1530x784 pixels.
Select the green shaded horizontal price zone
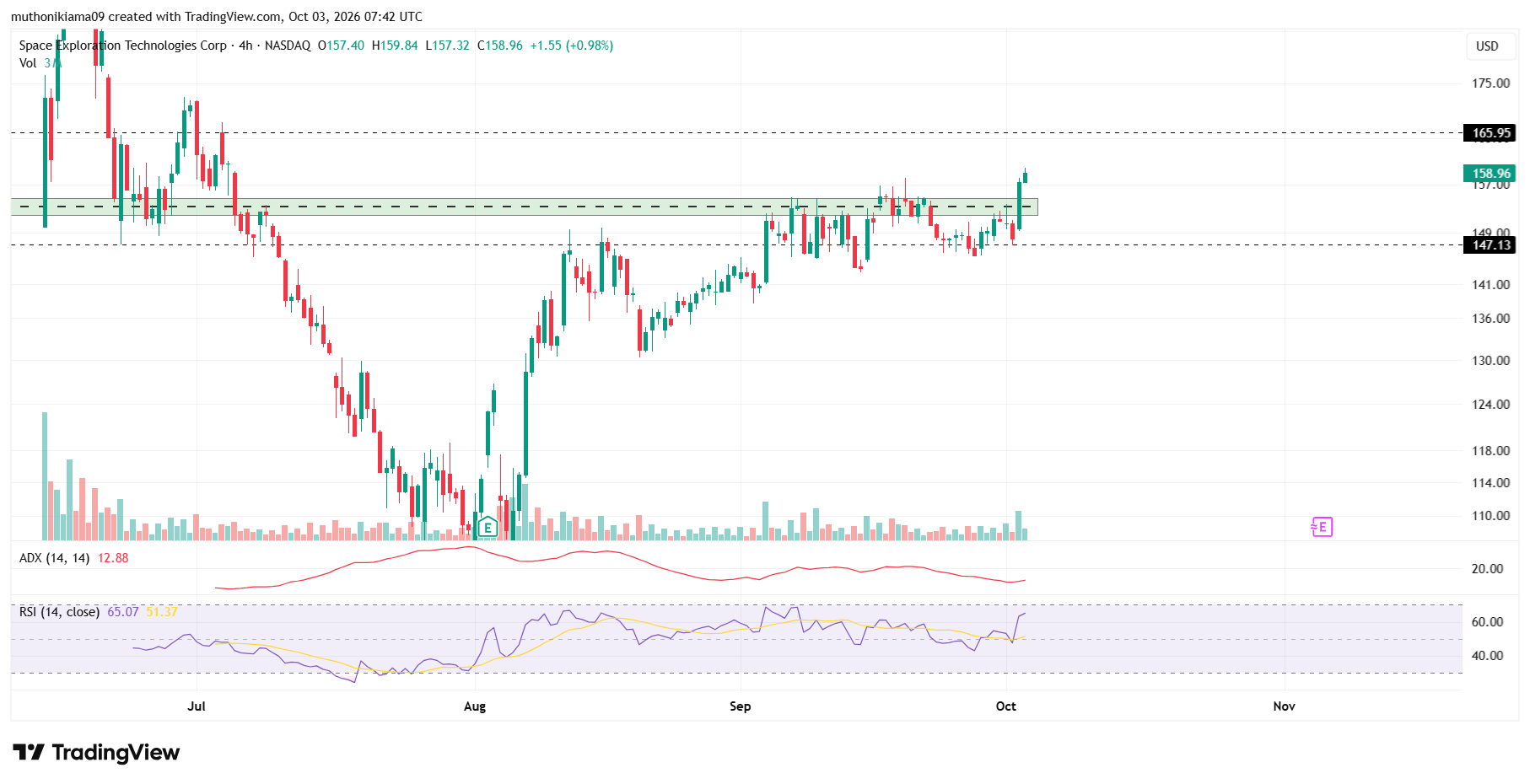[524, 207]
